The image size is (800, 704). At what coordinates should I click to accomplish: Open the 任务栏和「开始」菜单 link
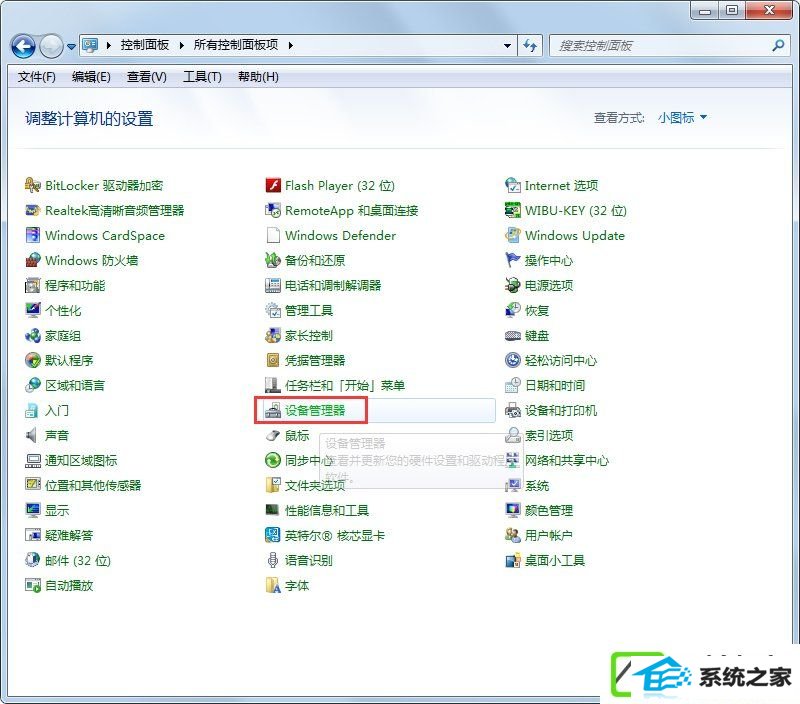(x=345, y=386)
